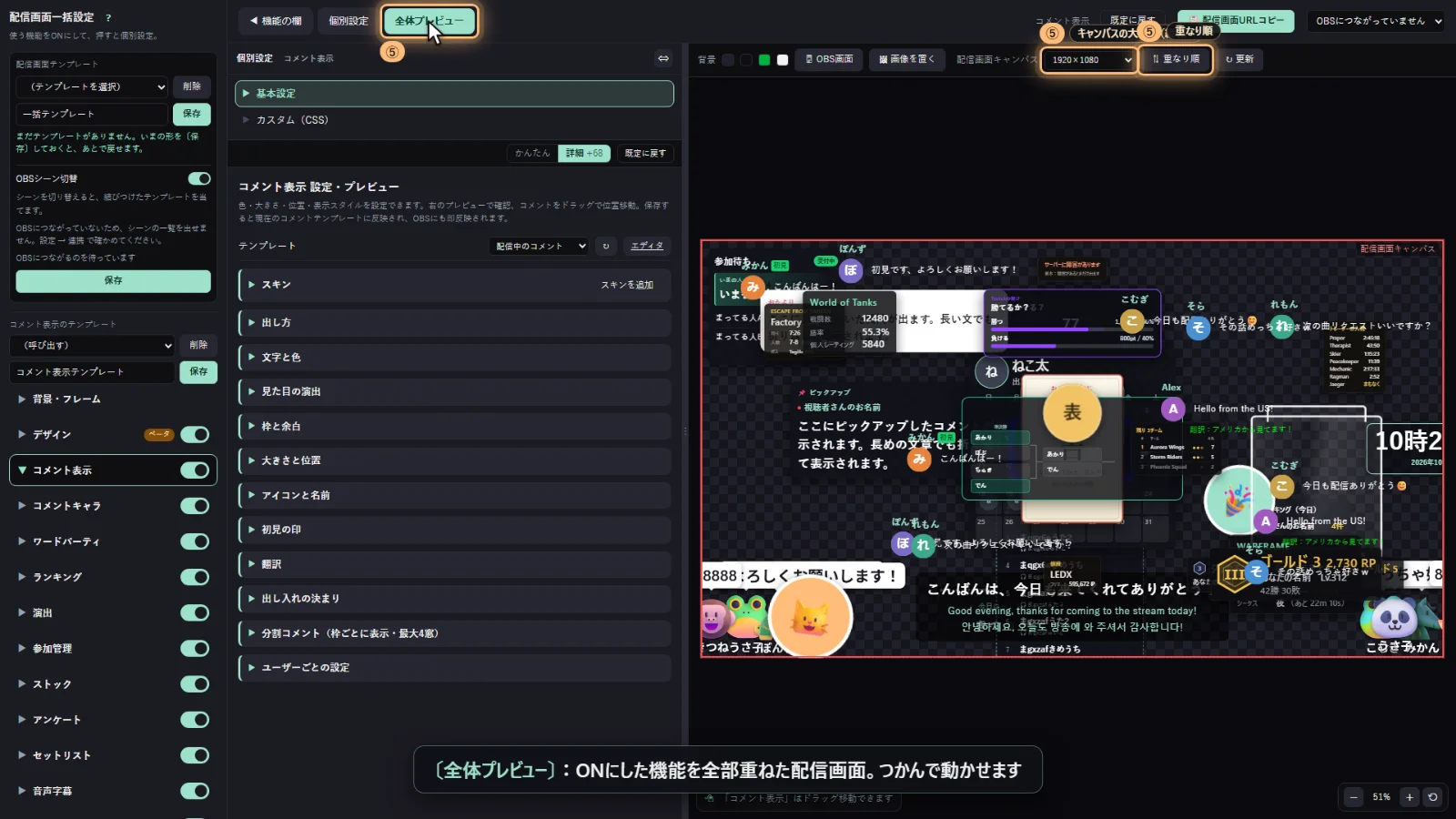This screenshot has width=1456, height=819.
Task: Pick the green background swatch
Action: pos(764,60)
